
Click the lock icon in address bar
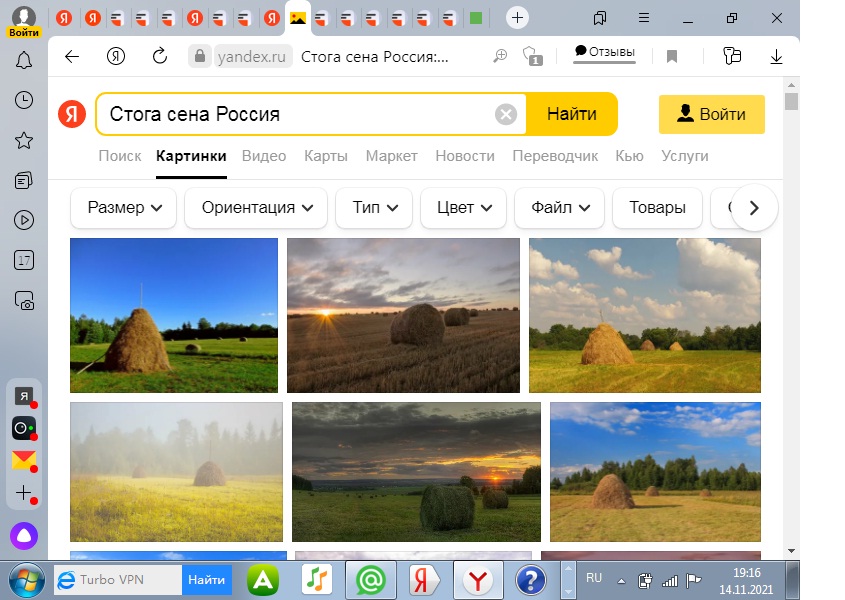199,56
